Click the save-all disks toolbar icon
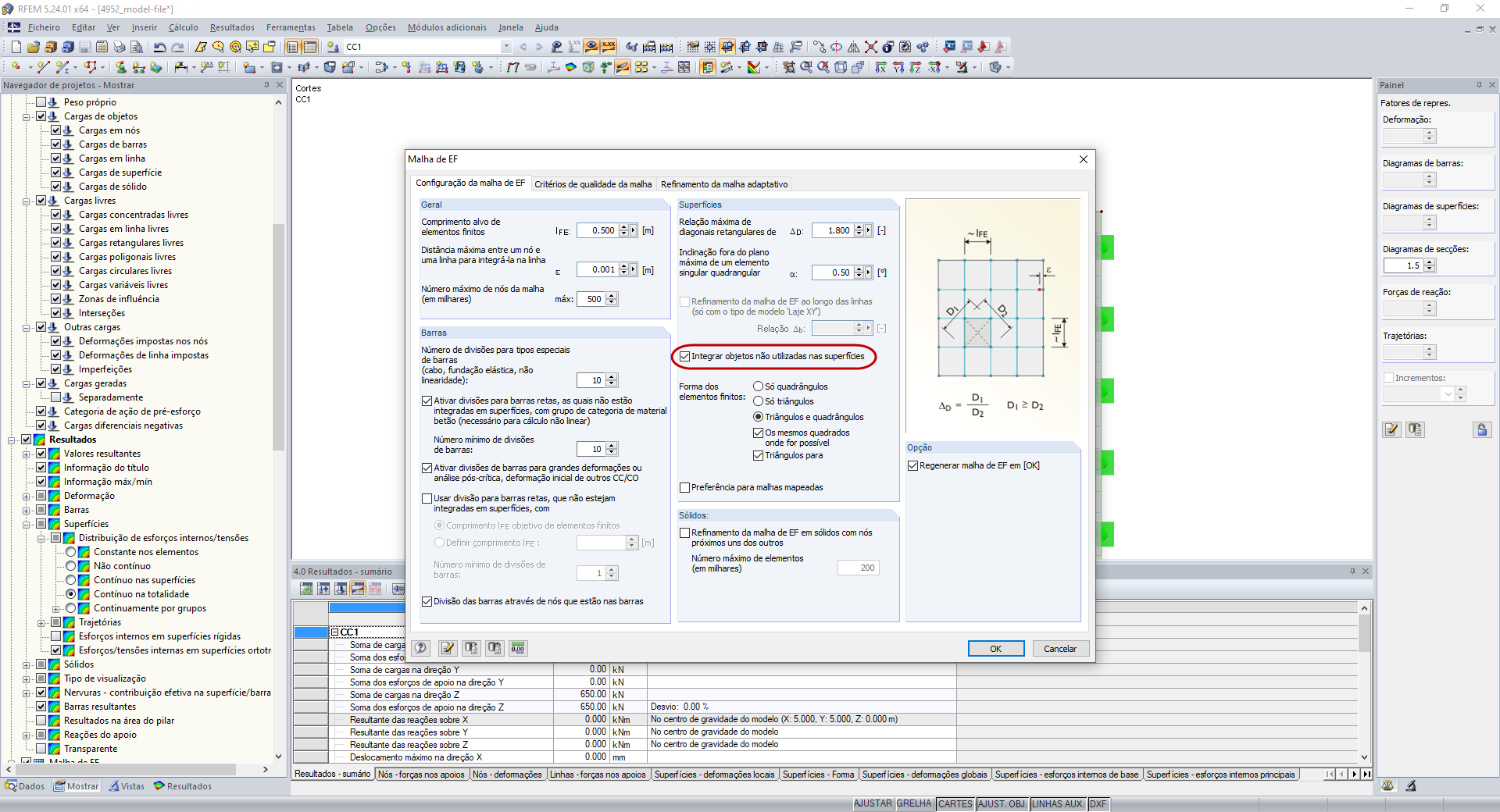 68,47
